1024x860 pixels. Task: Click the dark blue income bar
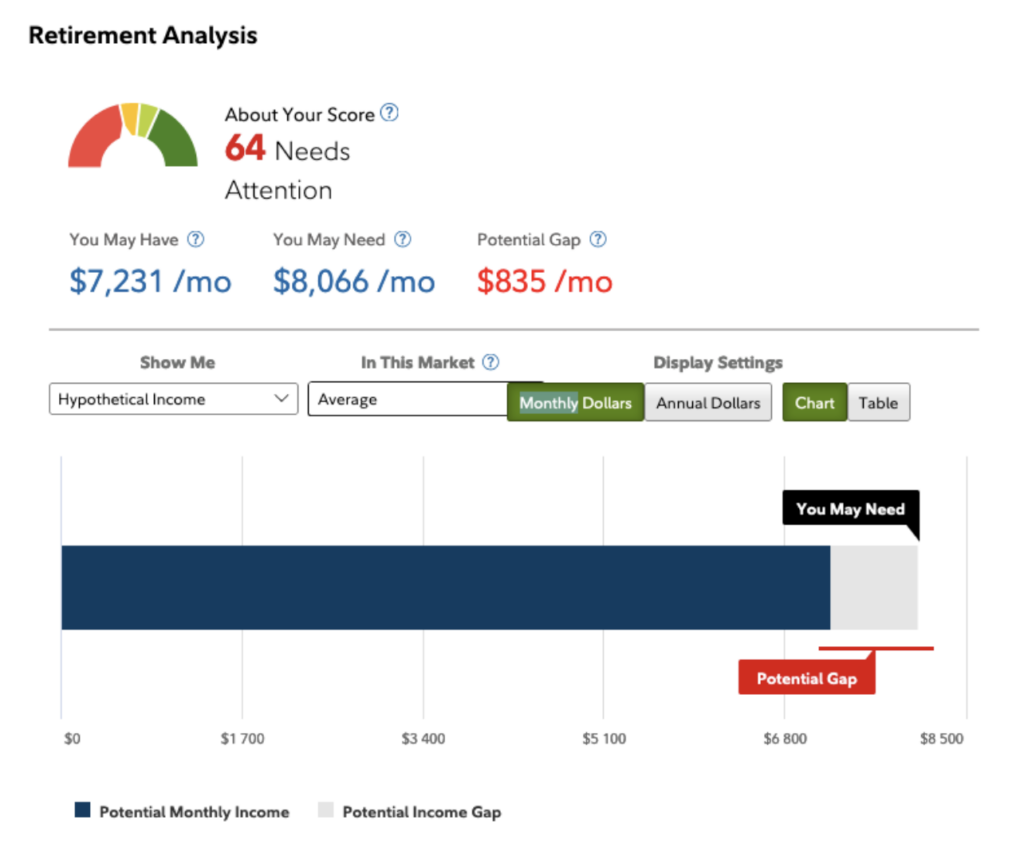(445, 587)
